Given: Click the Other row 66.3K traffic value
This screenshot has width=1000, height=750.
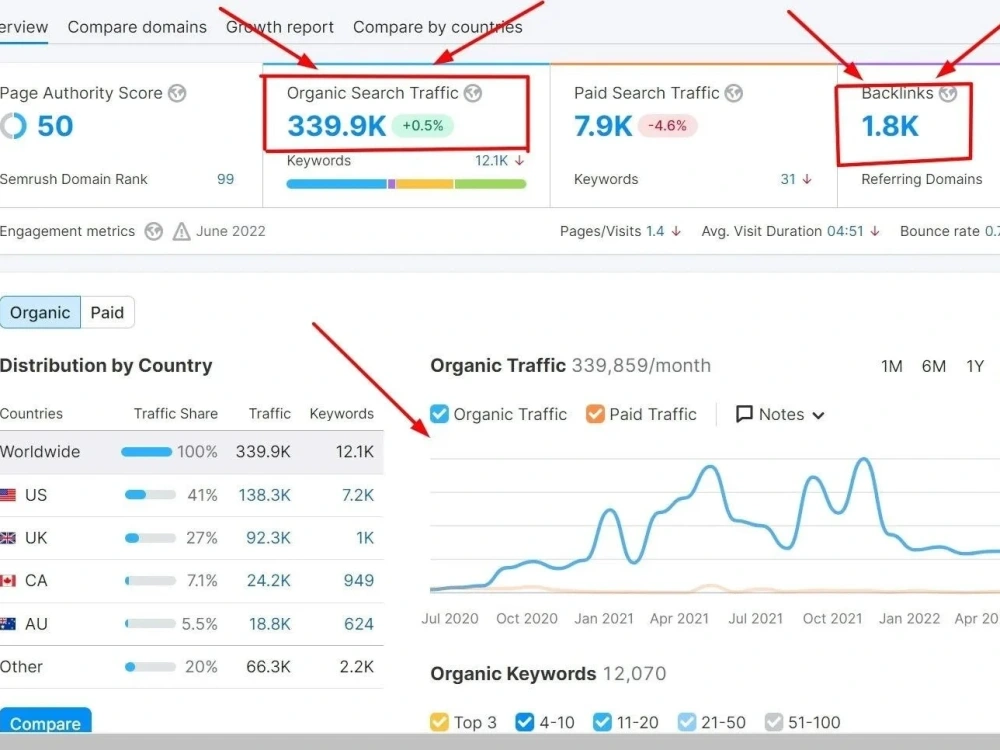Looking at the screenshot, I should pos(268,666).
